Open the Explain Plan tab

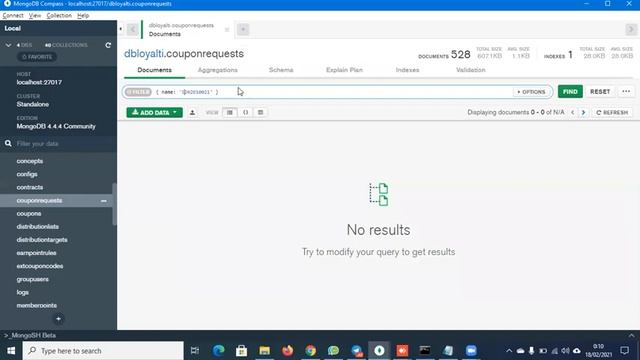point(344,70)
